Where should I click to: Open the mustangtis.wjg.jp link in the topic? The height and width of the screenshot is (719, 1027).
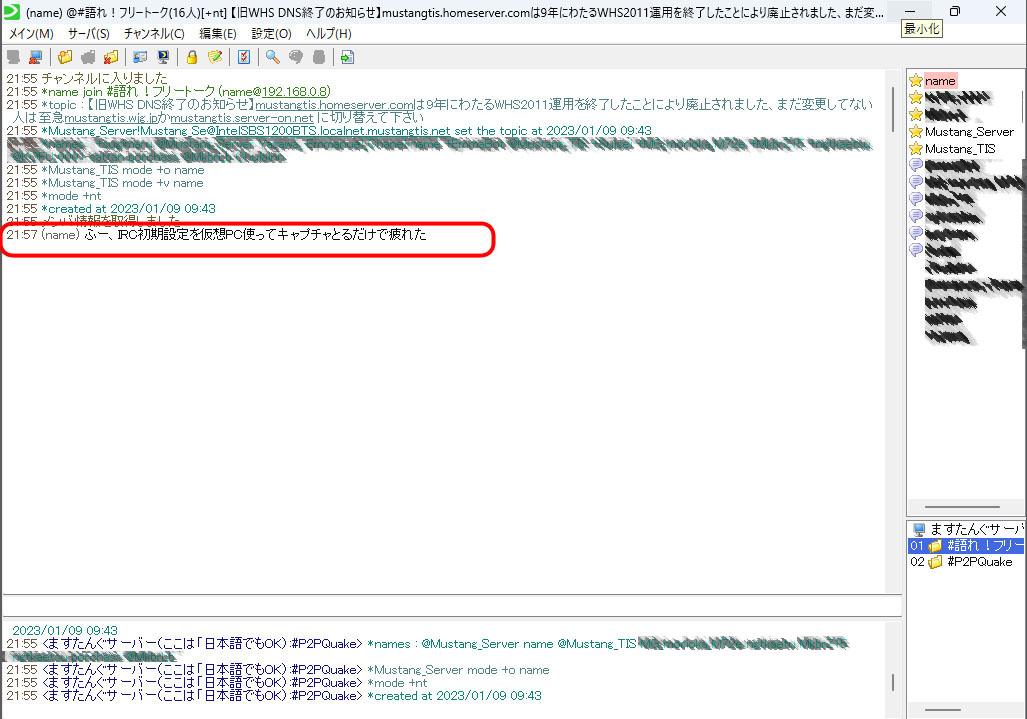point(111,117)
